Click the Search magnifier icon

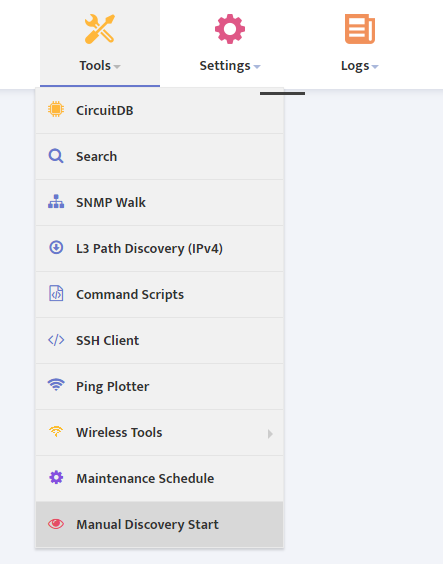56,156
